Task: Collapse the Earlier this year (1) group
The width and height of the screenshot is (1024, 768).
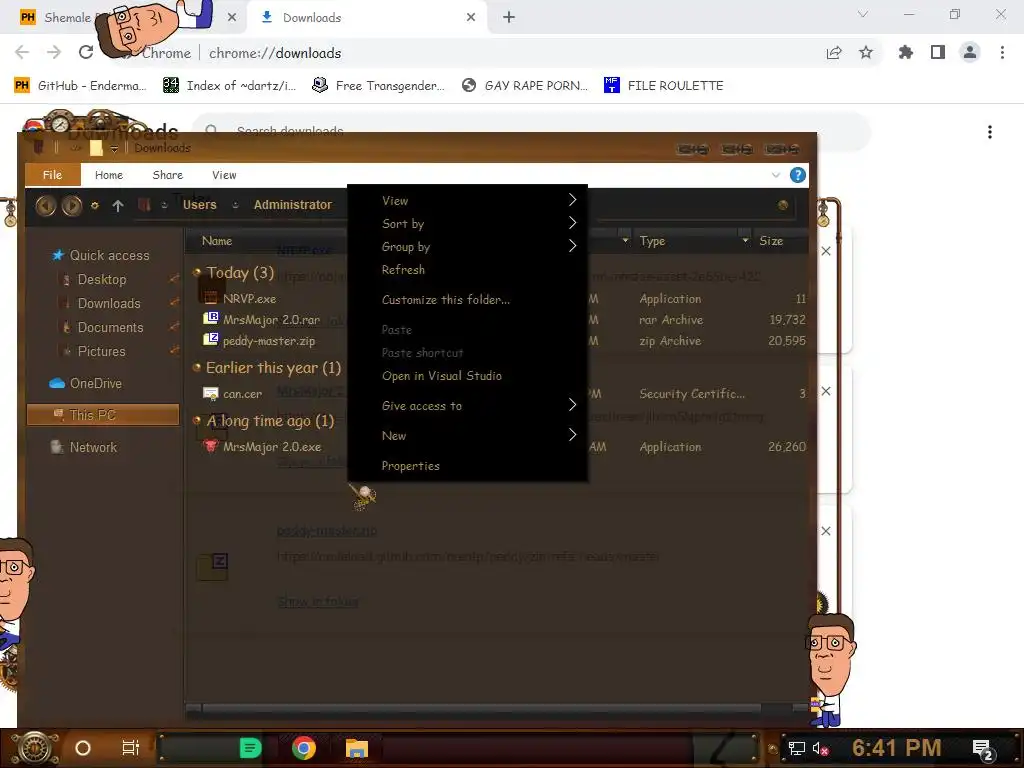Action: tap(197, 368)
